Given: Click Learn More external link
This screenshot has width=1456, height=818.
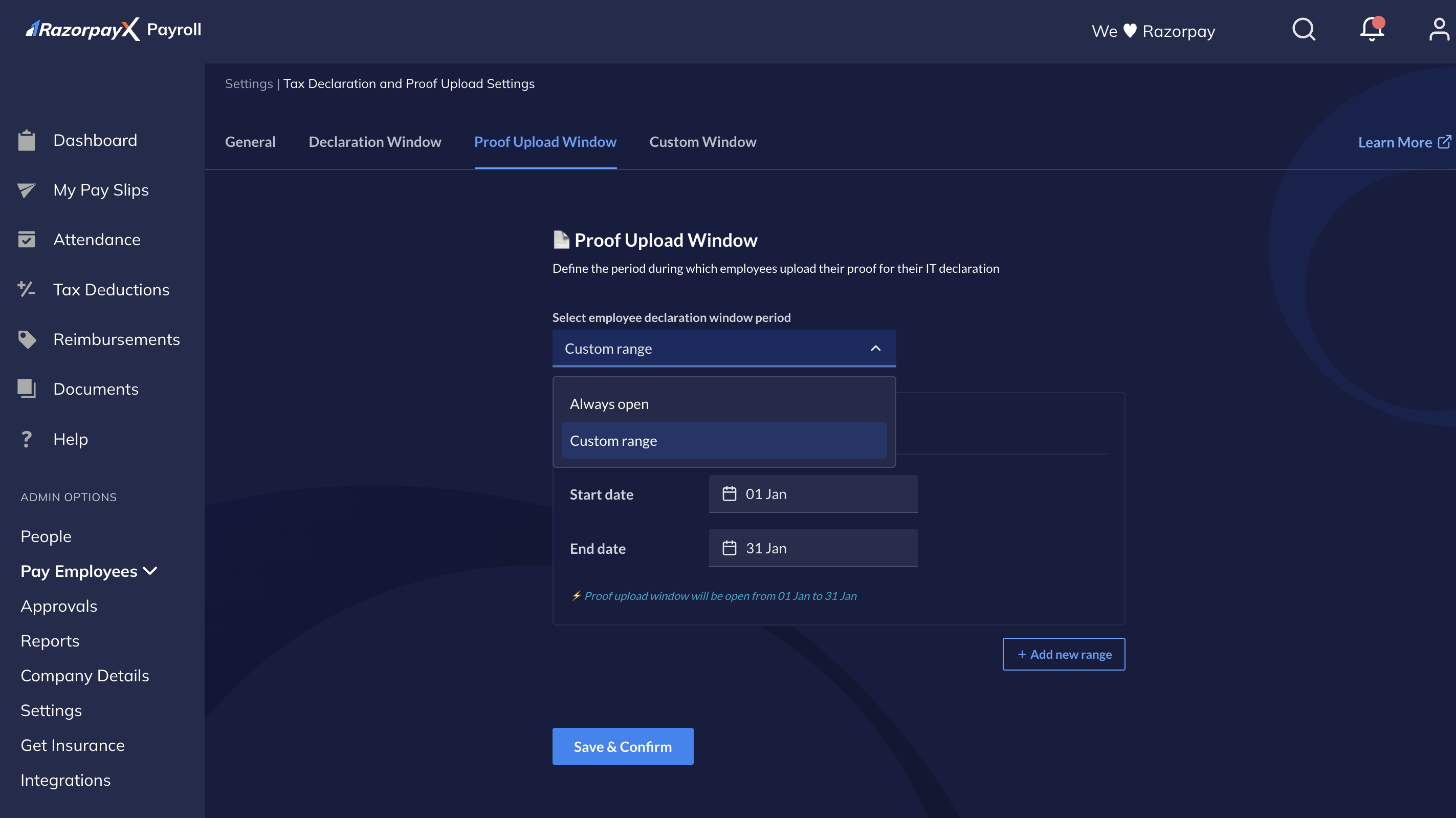Looking at the screenshot, I should [x=1400, y=141].
